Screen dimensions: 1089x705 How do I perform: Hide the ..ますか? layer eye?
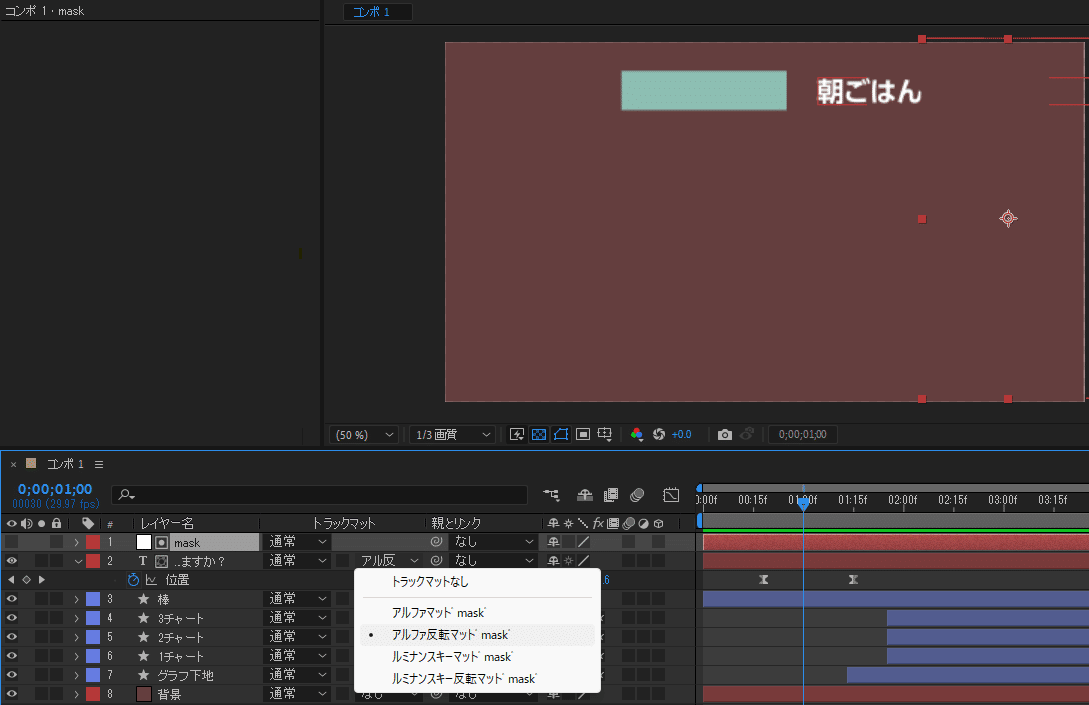pyautogui.click(x=12, y=561)
